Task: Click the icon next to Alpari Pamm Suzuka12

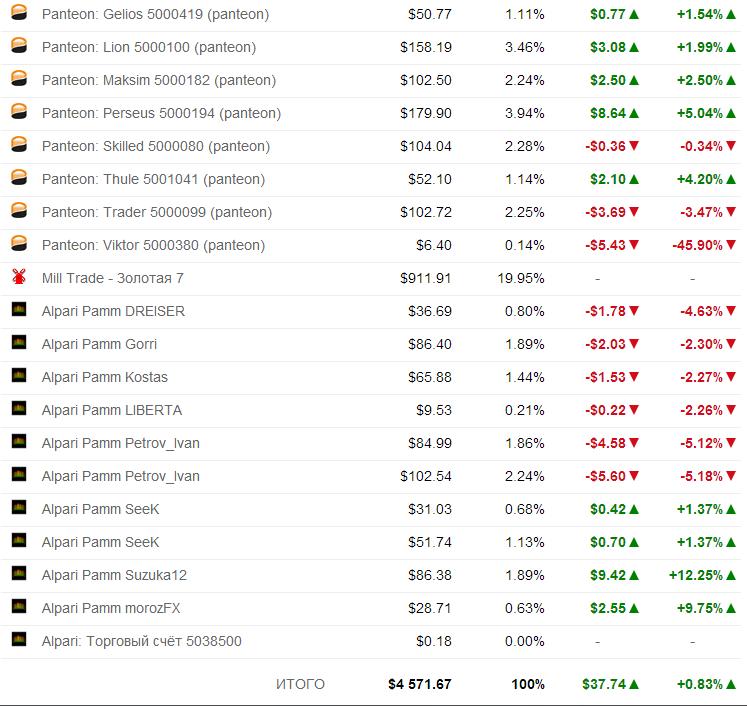Action: coord(18,574)
